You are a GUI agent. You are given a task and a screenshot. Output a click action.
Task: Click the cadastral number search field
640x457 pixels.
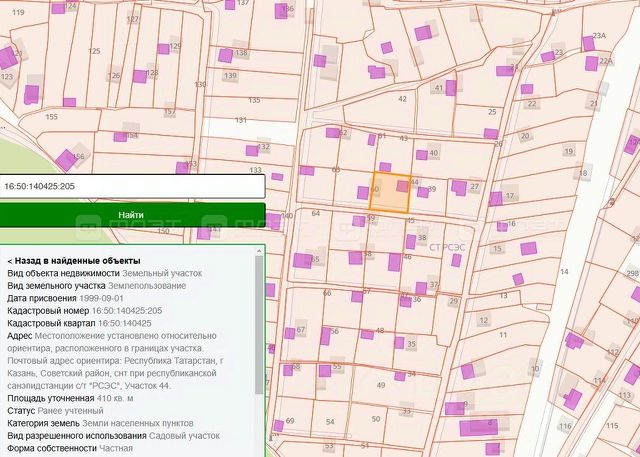coord(132,186)
